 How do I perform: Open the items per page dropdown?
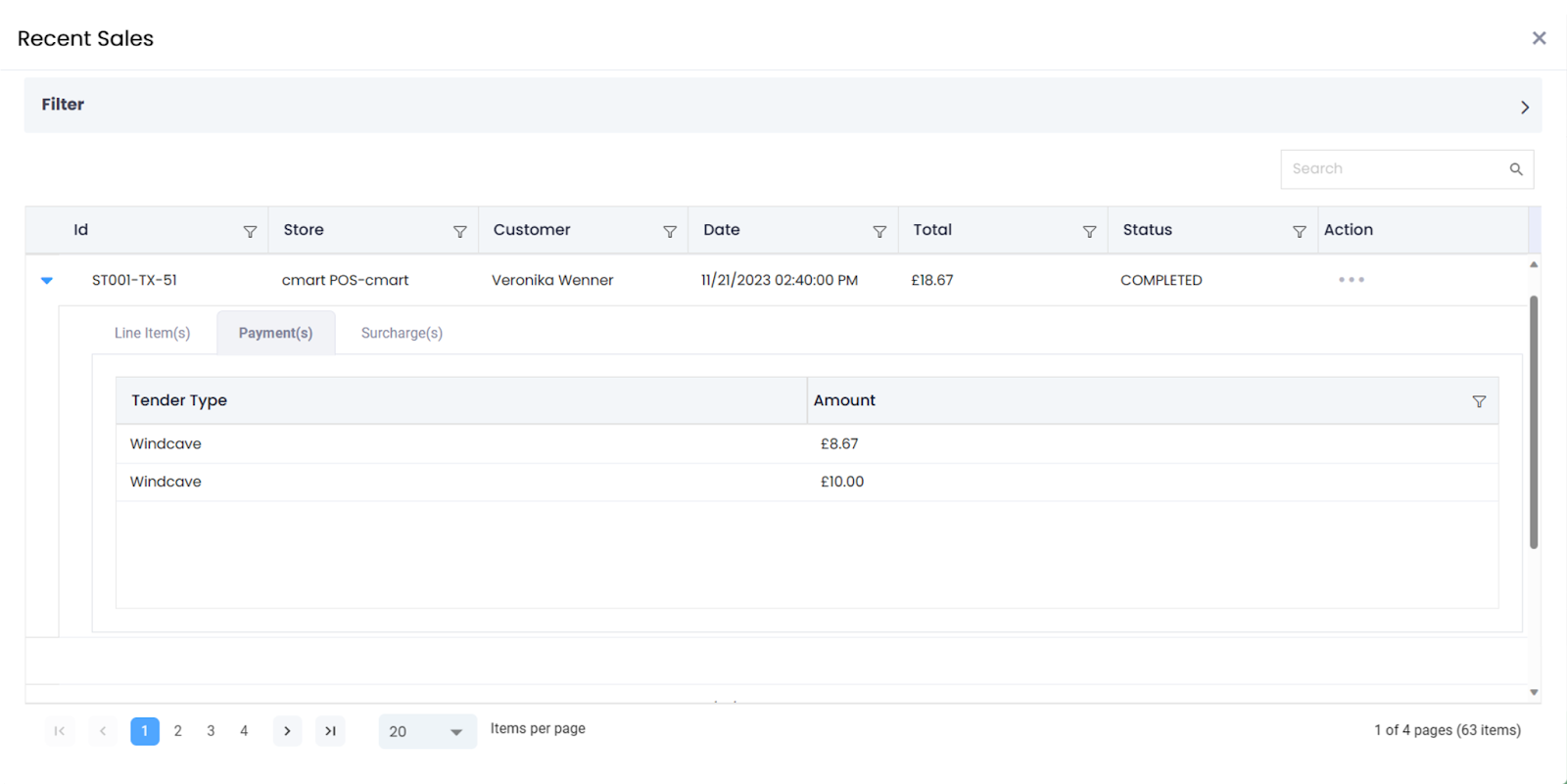pyautogui.click(x=427, y=731)
